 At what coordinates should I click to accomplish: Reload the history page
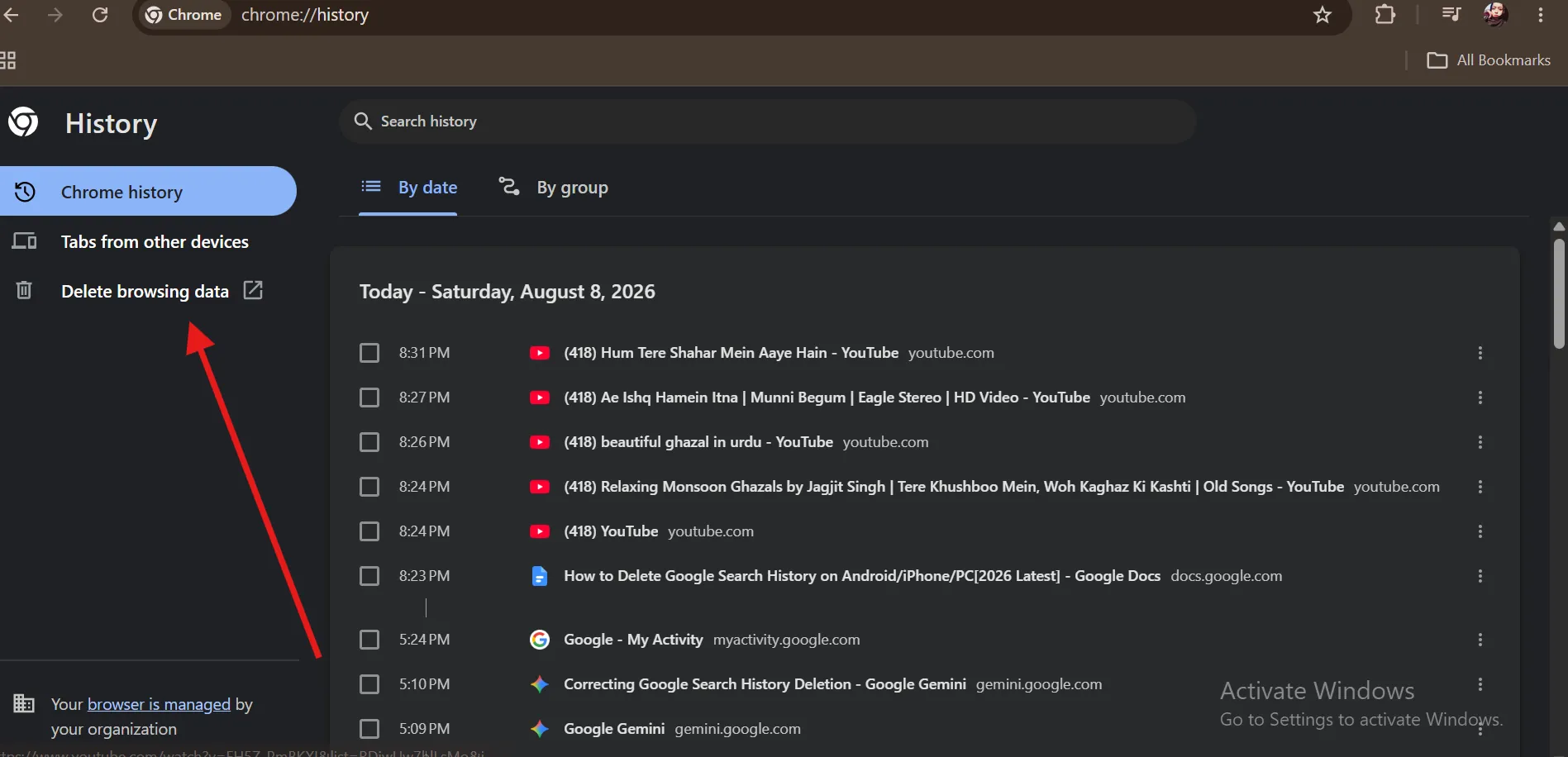100,15
